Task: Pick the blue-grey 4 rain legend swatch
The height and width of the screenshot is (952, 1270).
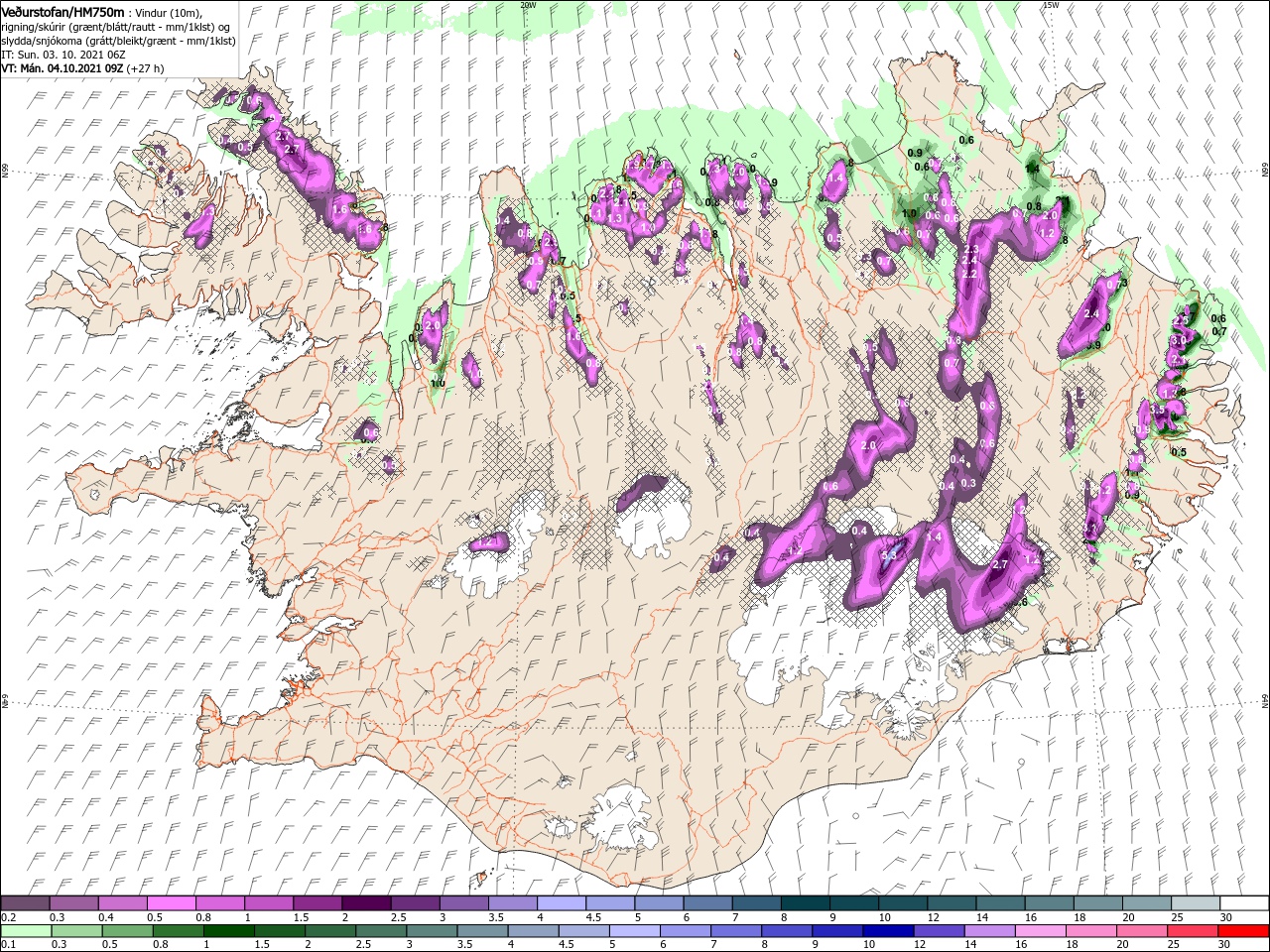Action: tap(533, 931)
